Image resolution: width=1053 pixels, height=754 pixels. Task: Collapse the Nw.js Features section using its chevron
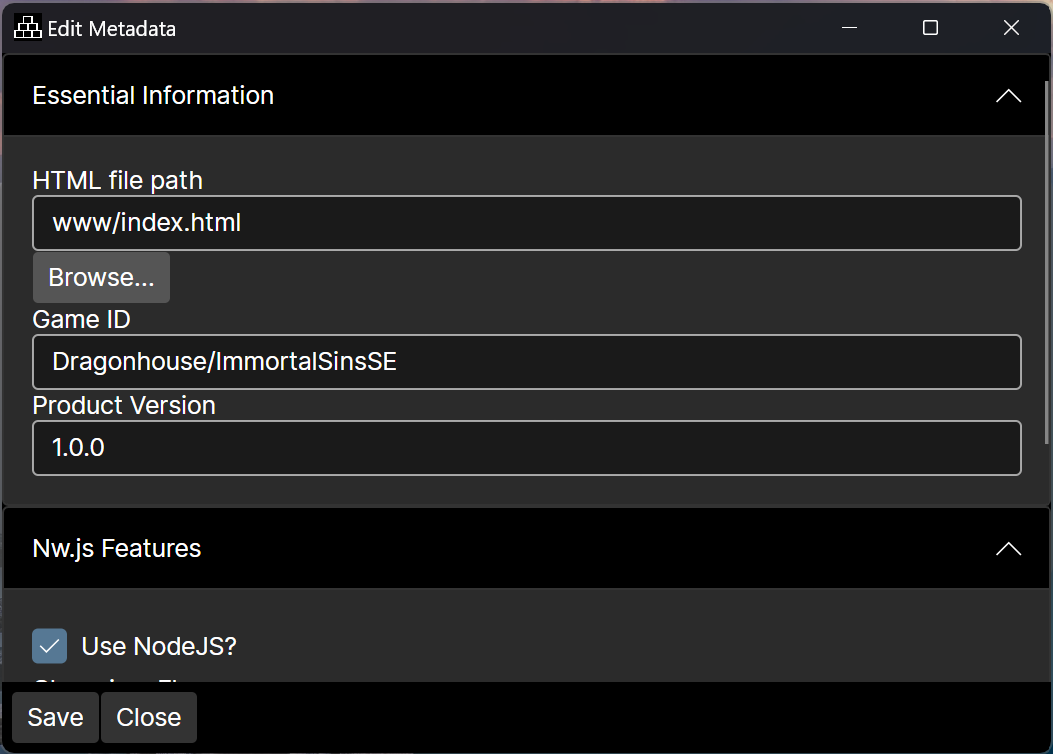(1008, 549)
